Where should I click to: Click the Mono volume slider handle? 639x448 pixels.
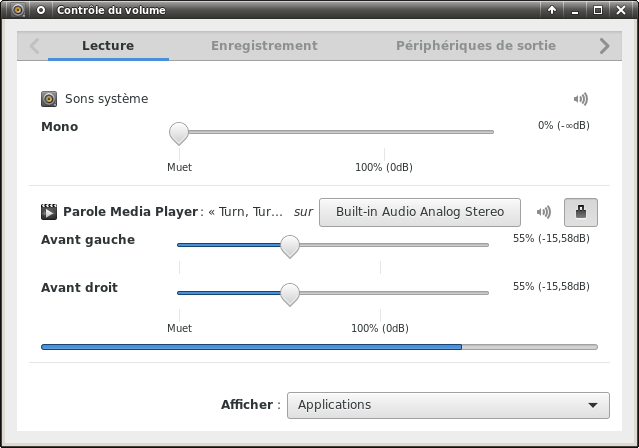coord(179,133)
